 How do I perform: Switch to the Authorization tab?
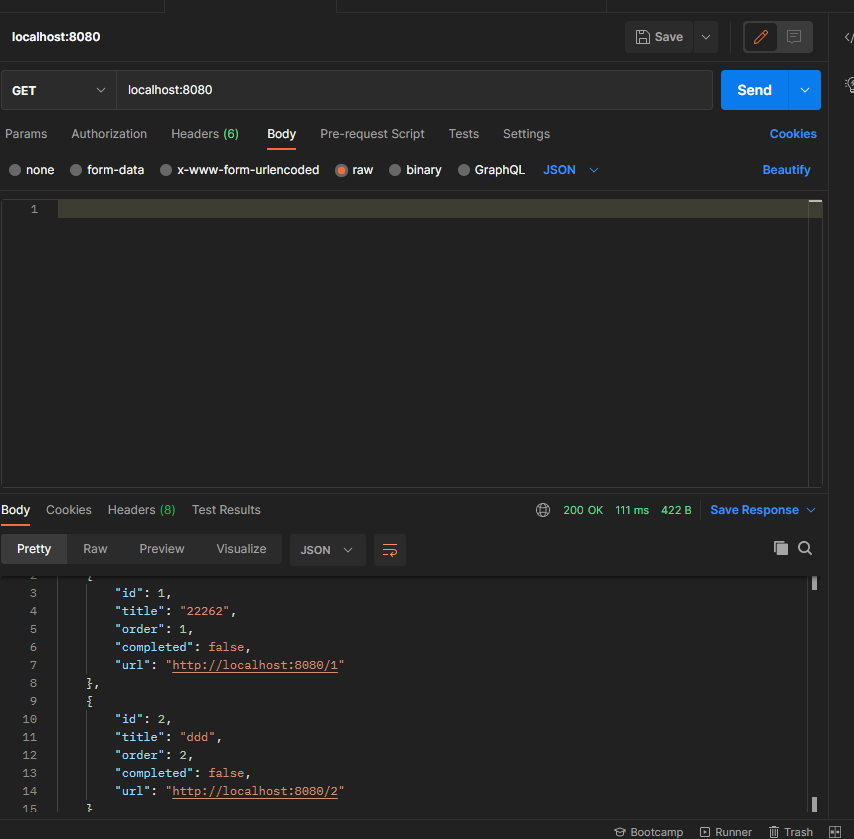pos(109,134)
